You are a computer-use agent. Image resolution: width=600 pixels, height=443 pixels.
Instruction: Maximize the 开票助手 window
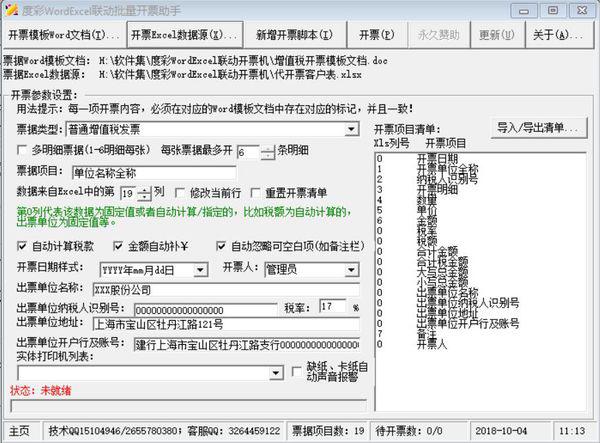(x=553, y=11)
